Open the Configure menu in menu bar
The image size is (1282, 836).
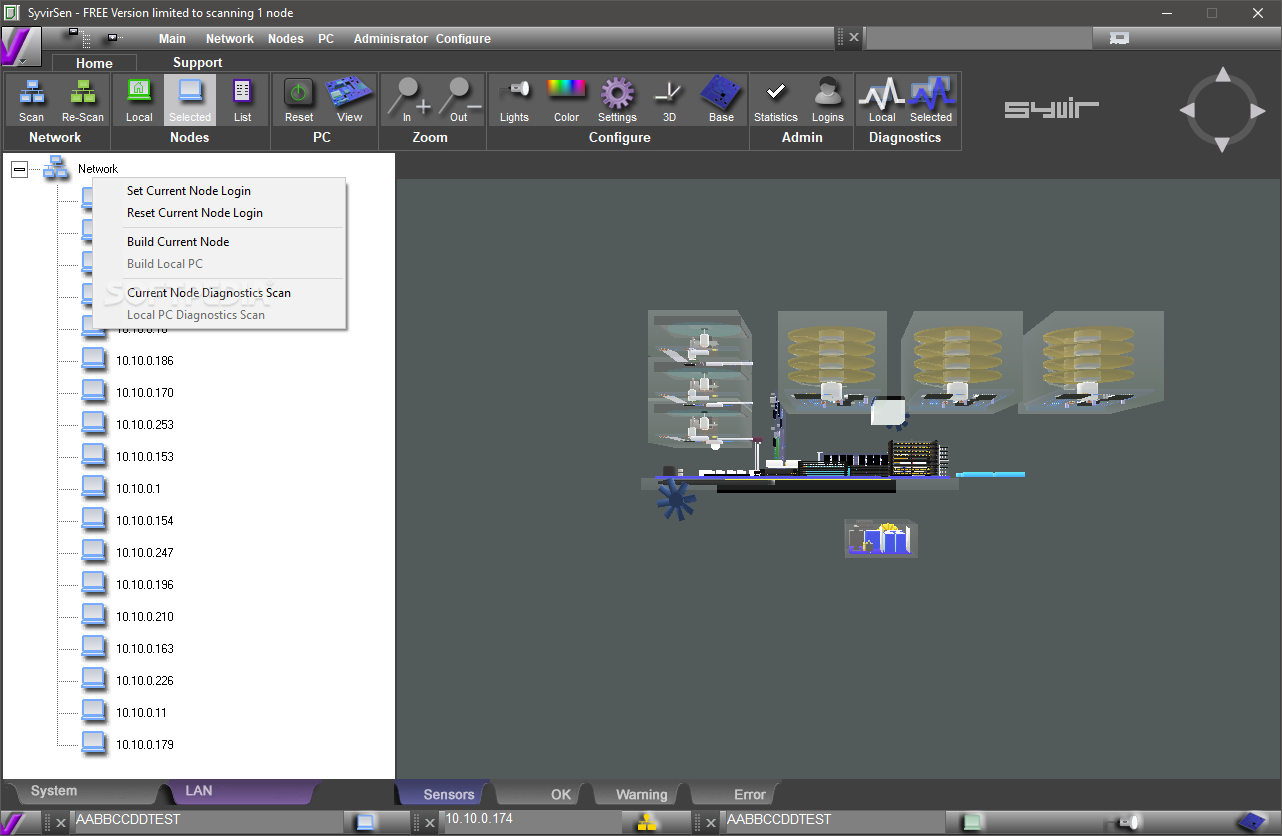[463, 39]
